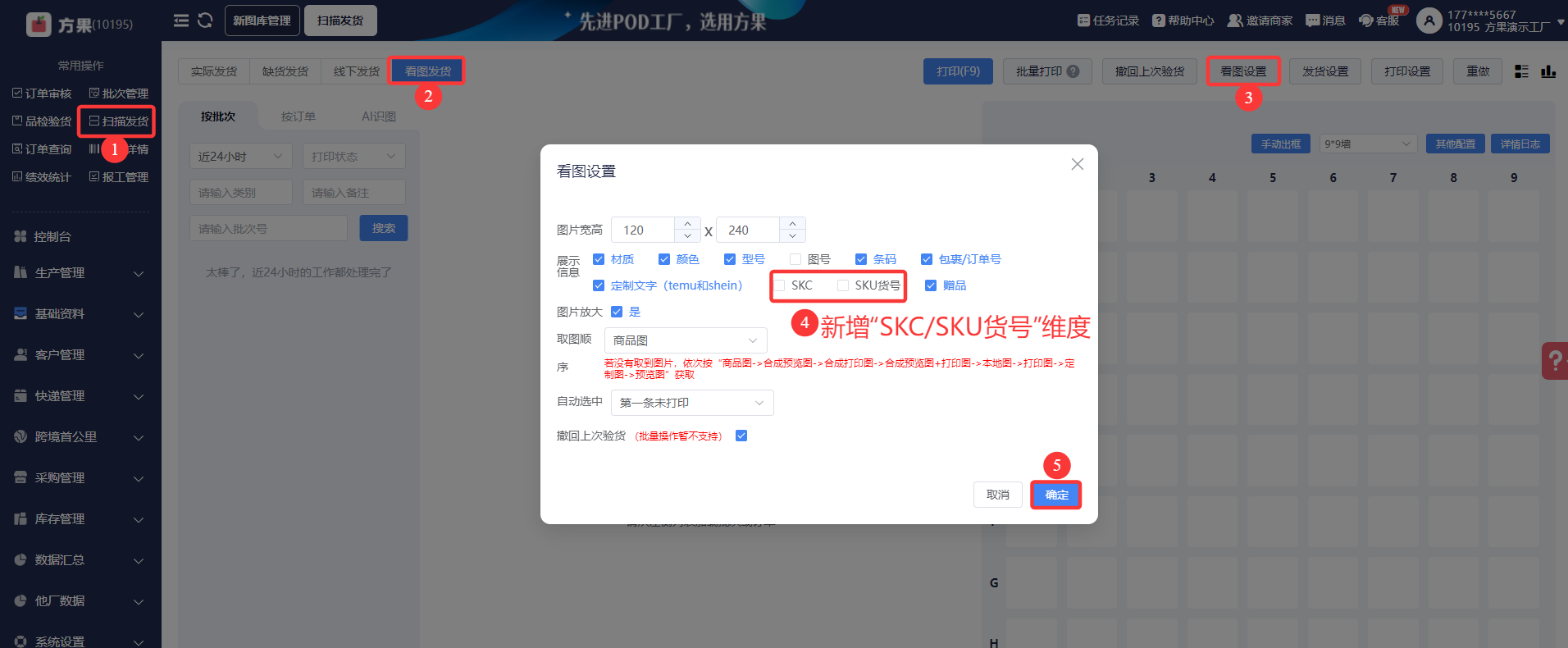Viewport: 1568px width, 648px height.
Task: Switch to 缺货发货 tab
Action: tap(285, 71)
